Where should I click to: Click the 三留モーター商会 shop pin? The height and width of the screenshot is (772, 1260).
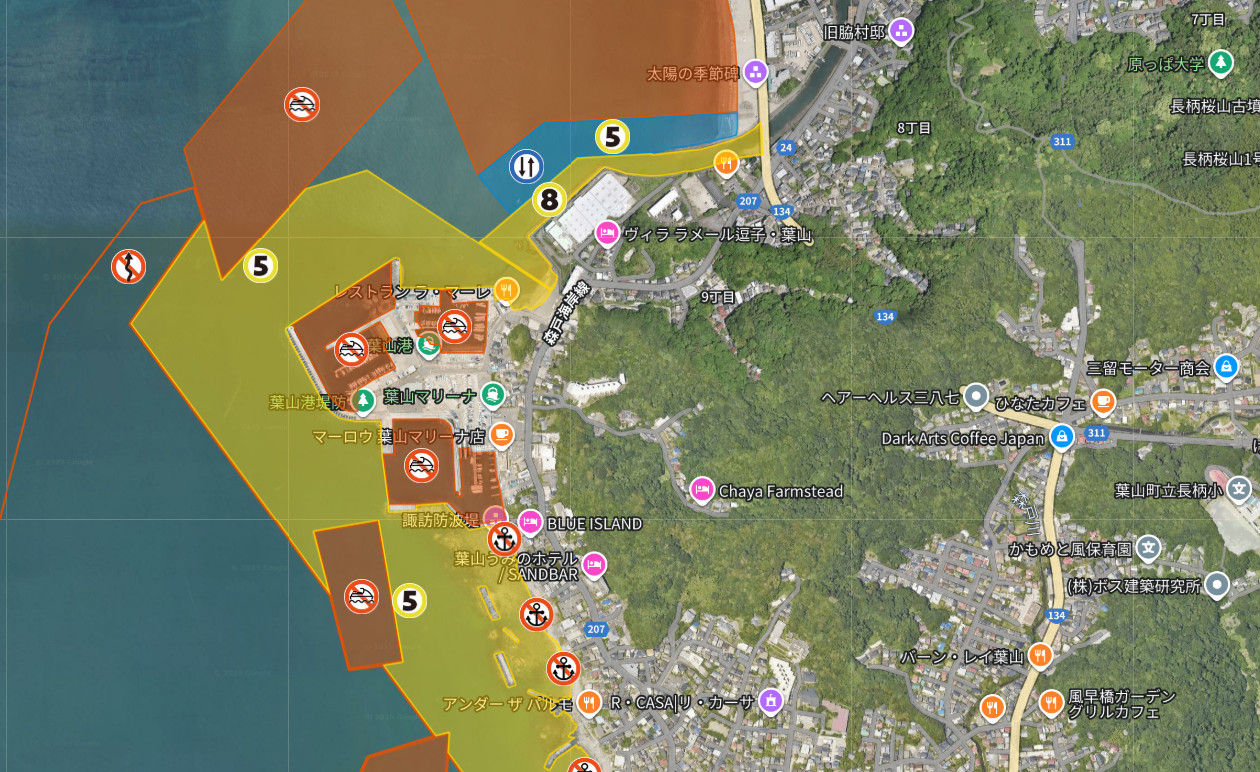click(x=1226, y=367)
